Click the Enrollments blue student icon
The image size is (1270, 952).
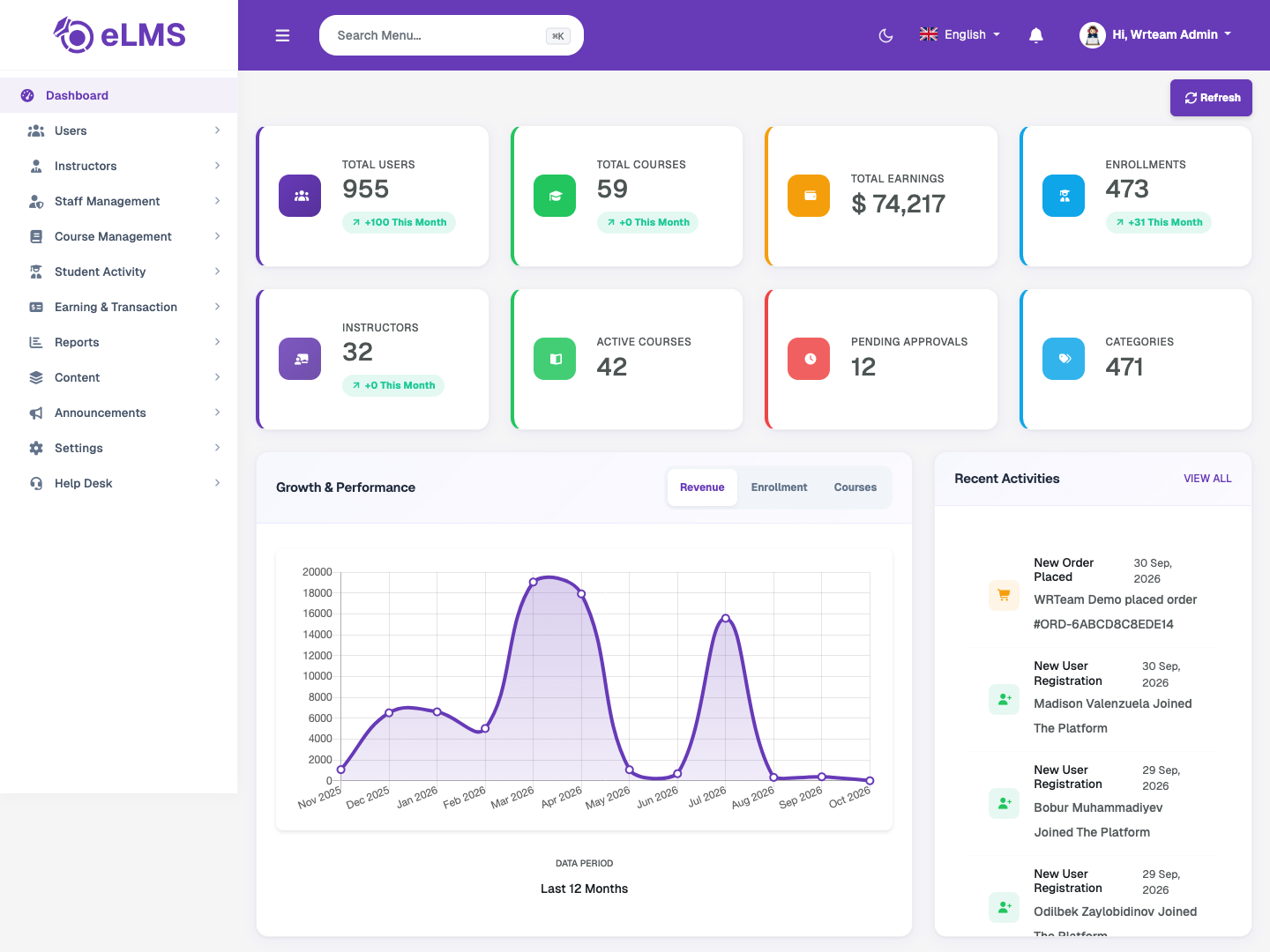coord(1064,196)
